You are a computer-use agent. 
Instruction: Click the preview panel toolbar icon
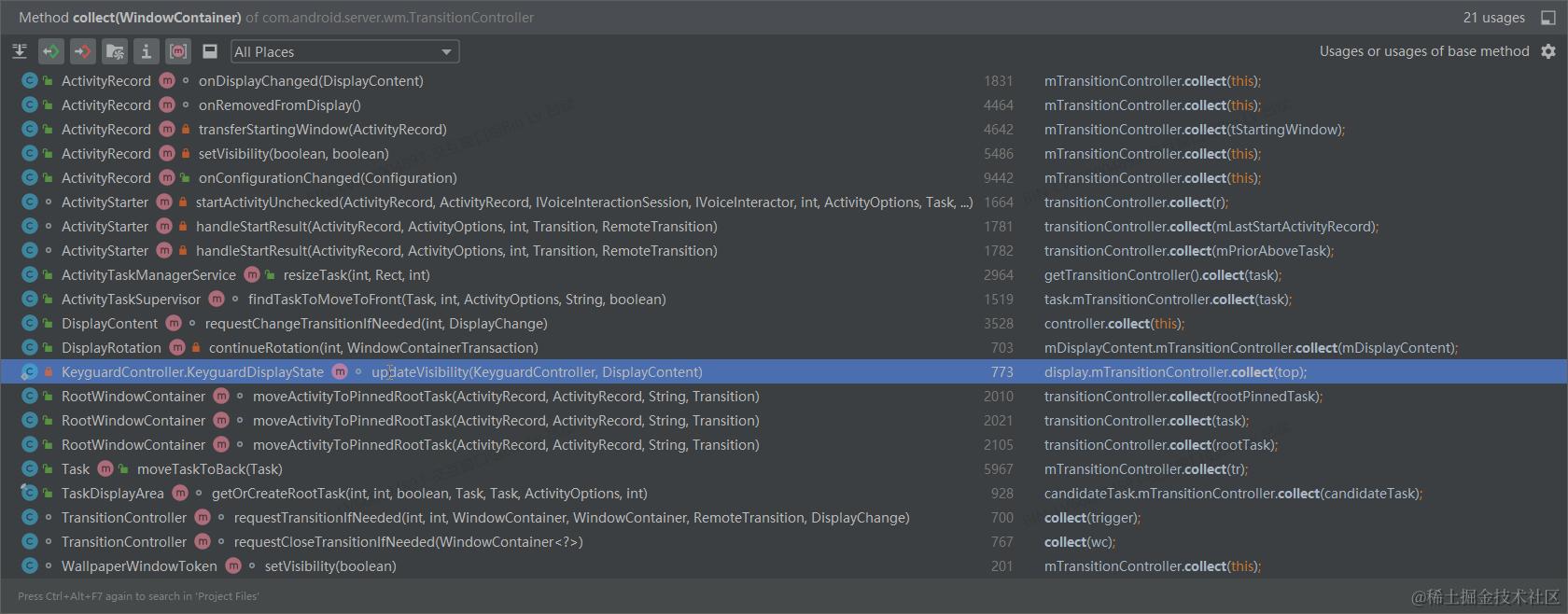[x=210, y=51]
